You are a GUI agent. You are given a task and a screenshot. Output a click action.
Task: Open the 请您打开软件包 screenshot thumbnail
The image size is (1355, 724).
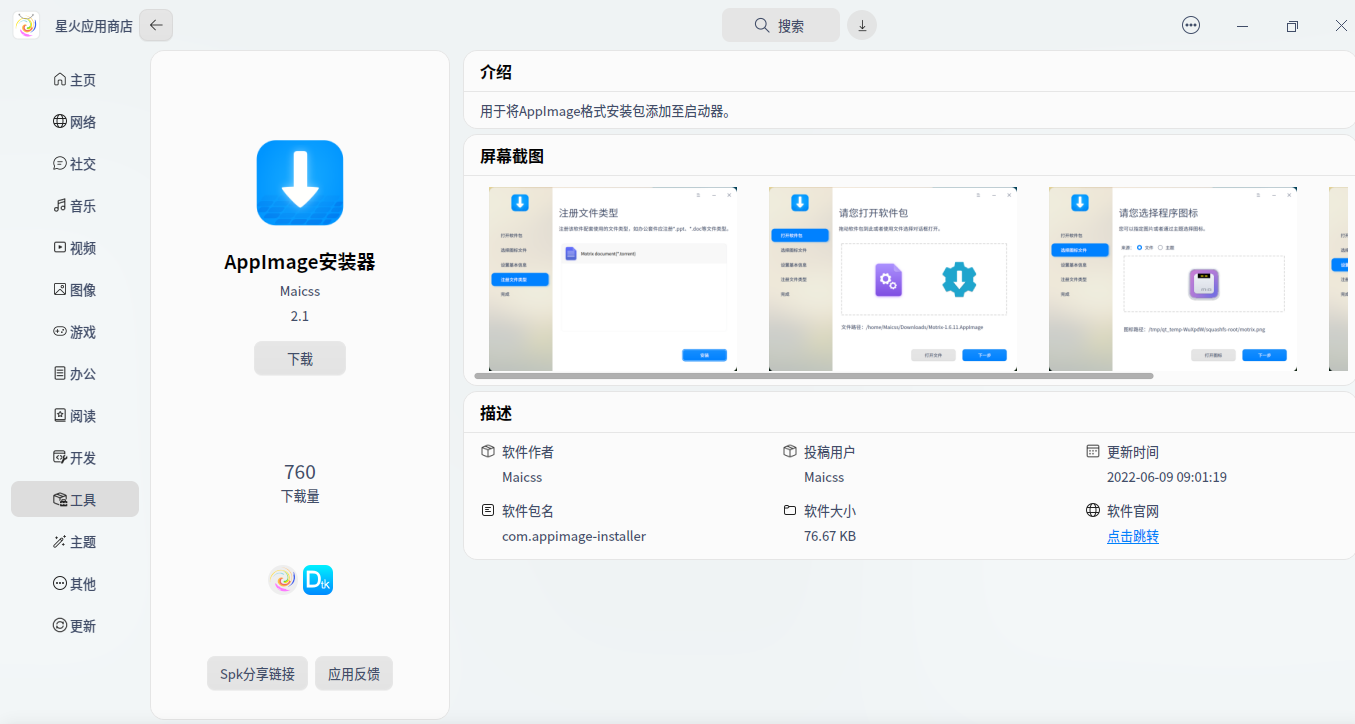(893, 279)
